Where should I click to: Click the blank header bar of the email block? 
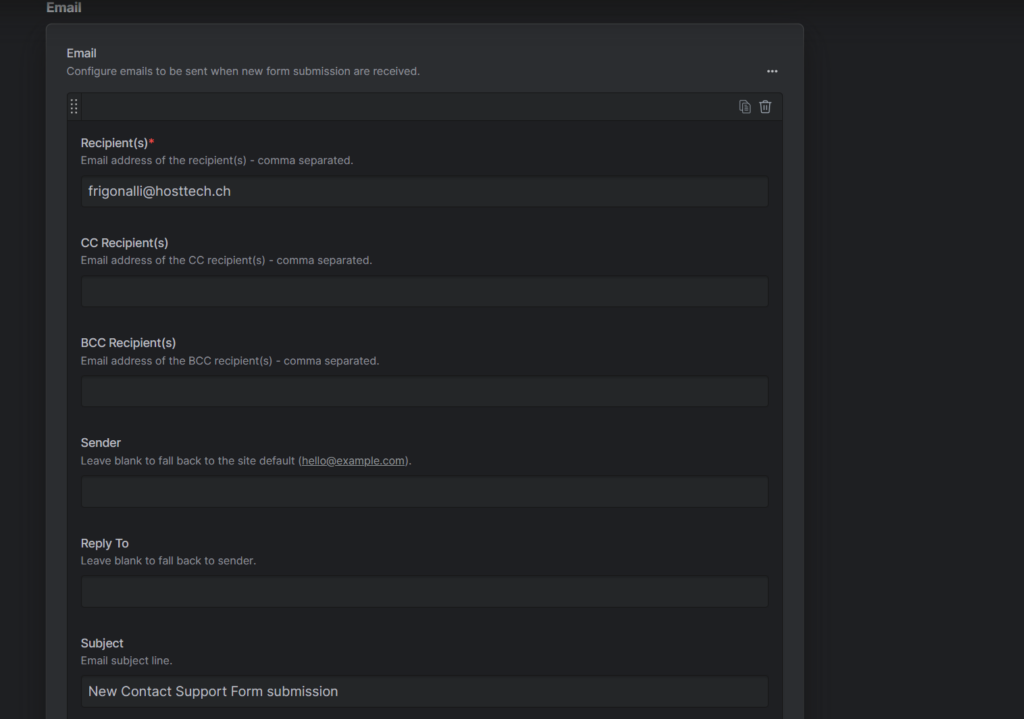pyautogui.click(x=400, y=107)
